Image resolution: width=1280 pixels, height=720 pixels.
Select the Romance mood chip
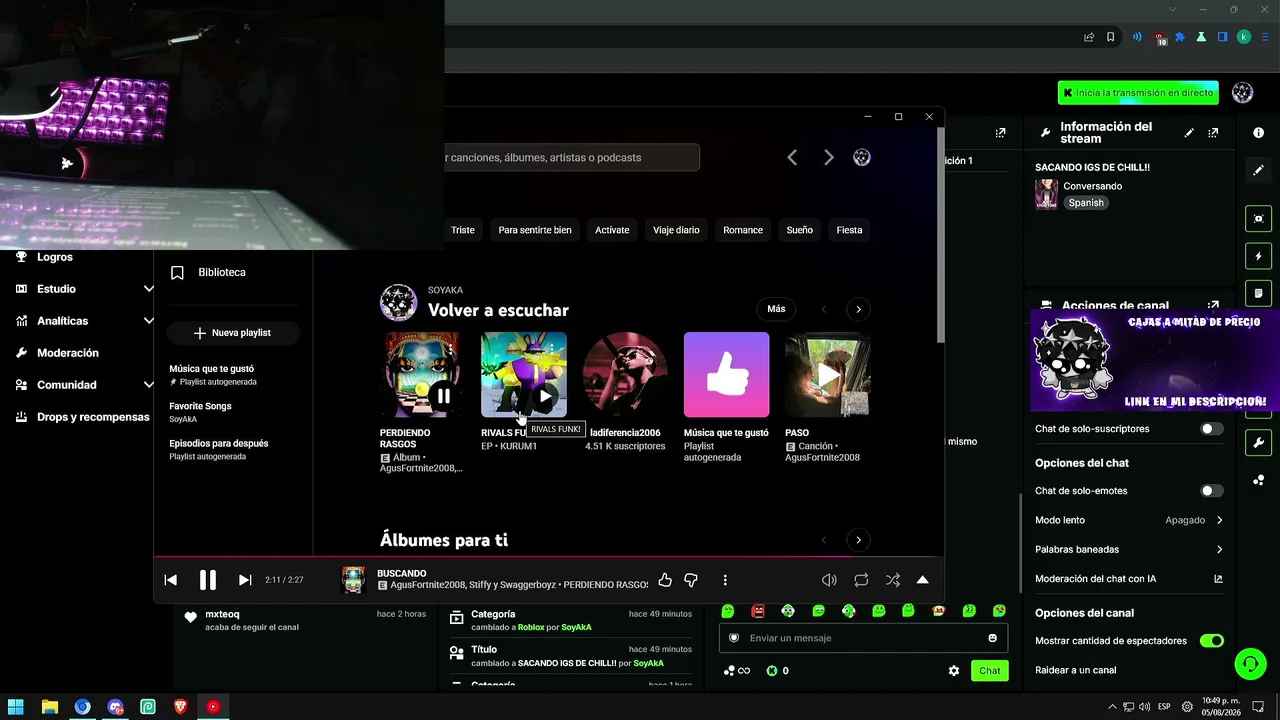pos(743,230)
